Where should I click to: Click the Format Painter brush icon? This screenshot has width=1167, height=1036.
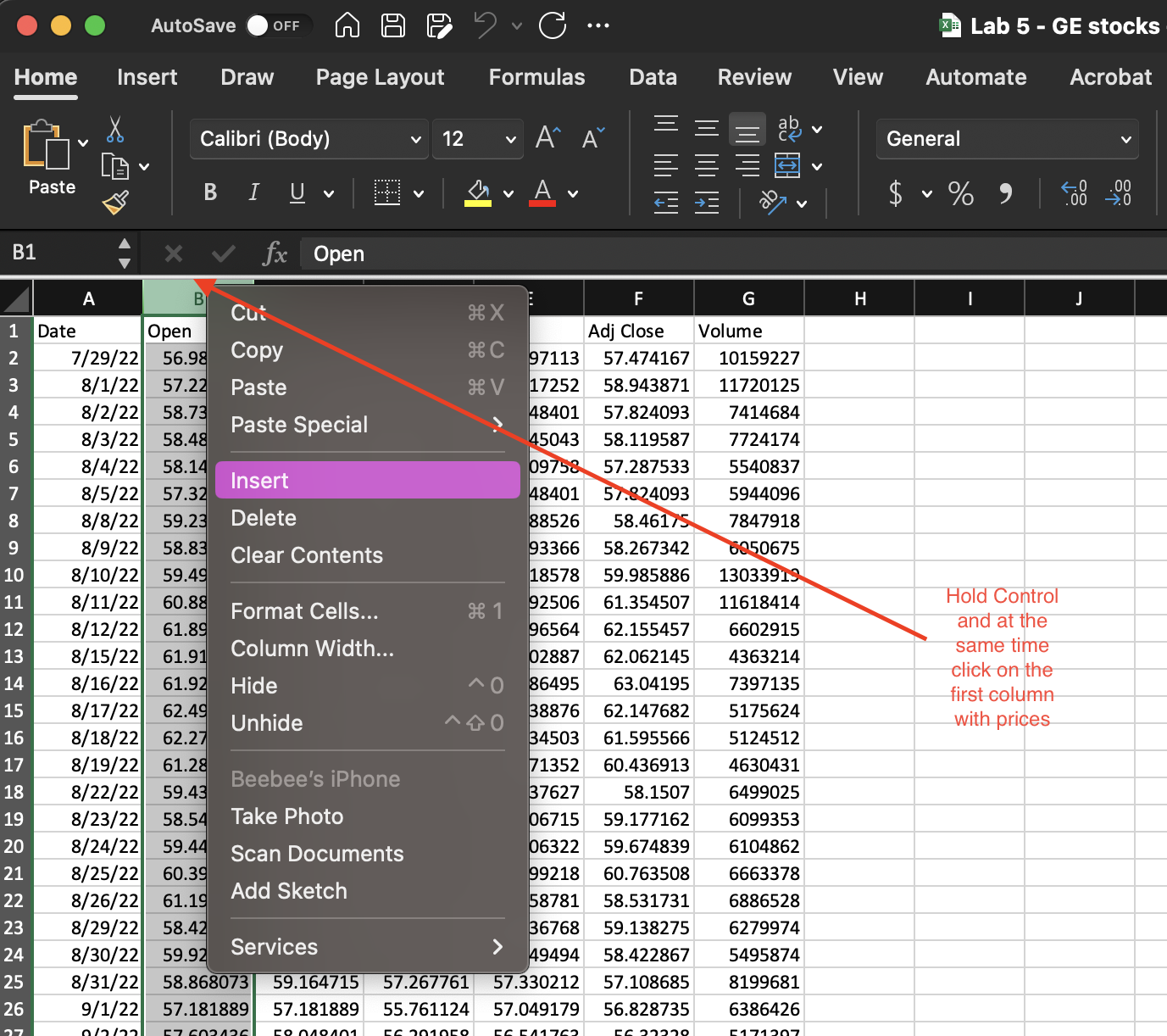click(115, 203)
